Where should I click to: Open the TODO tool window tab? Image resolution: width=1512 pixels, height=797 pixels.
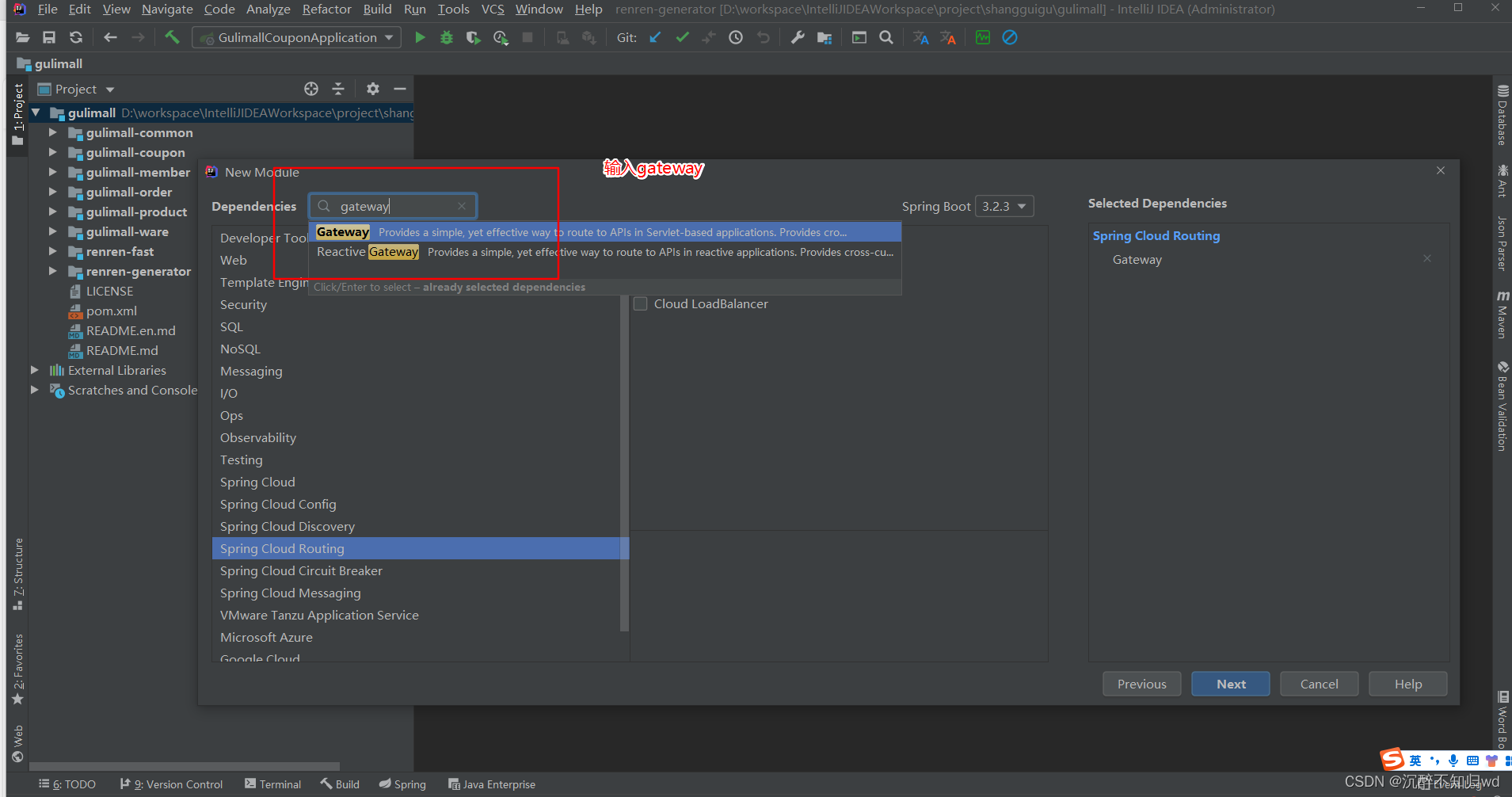coord(67,784)
